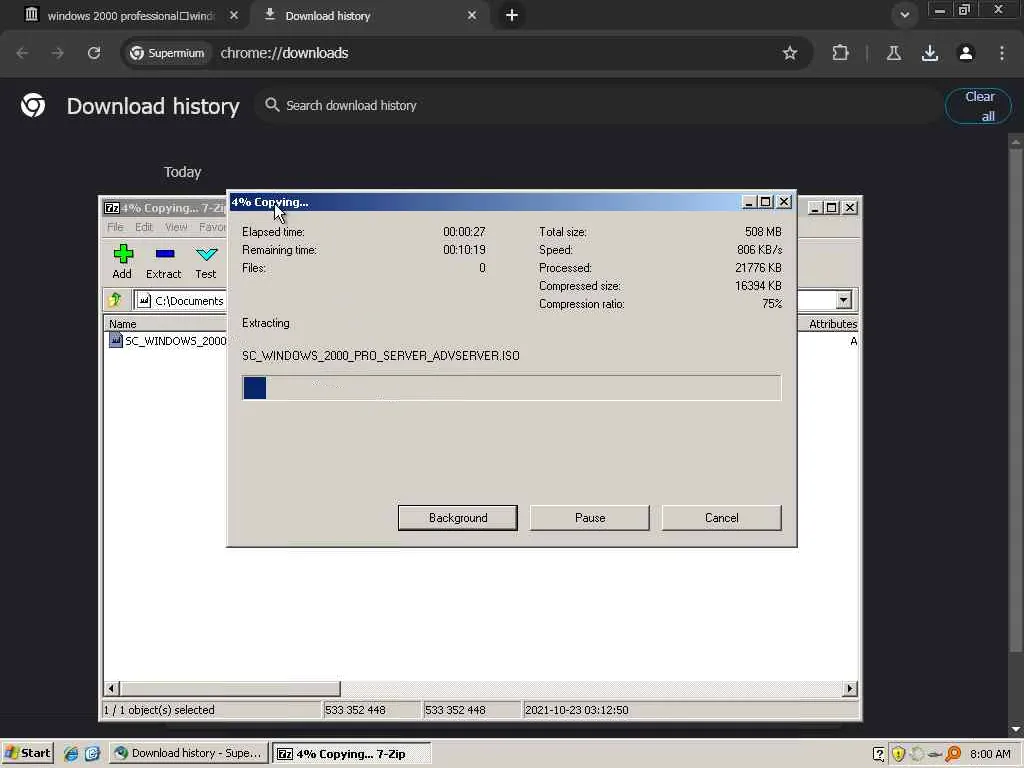Switch to 4% Copying 7-Zip taskbar button

[351, 754]
